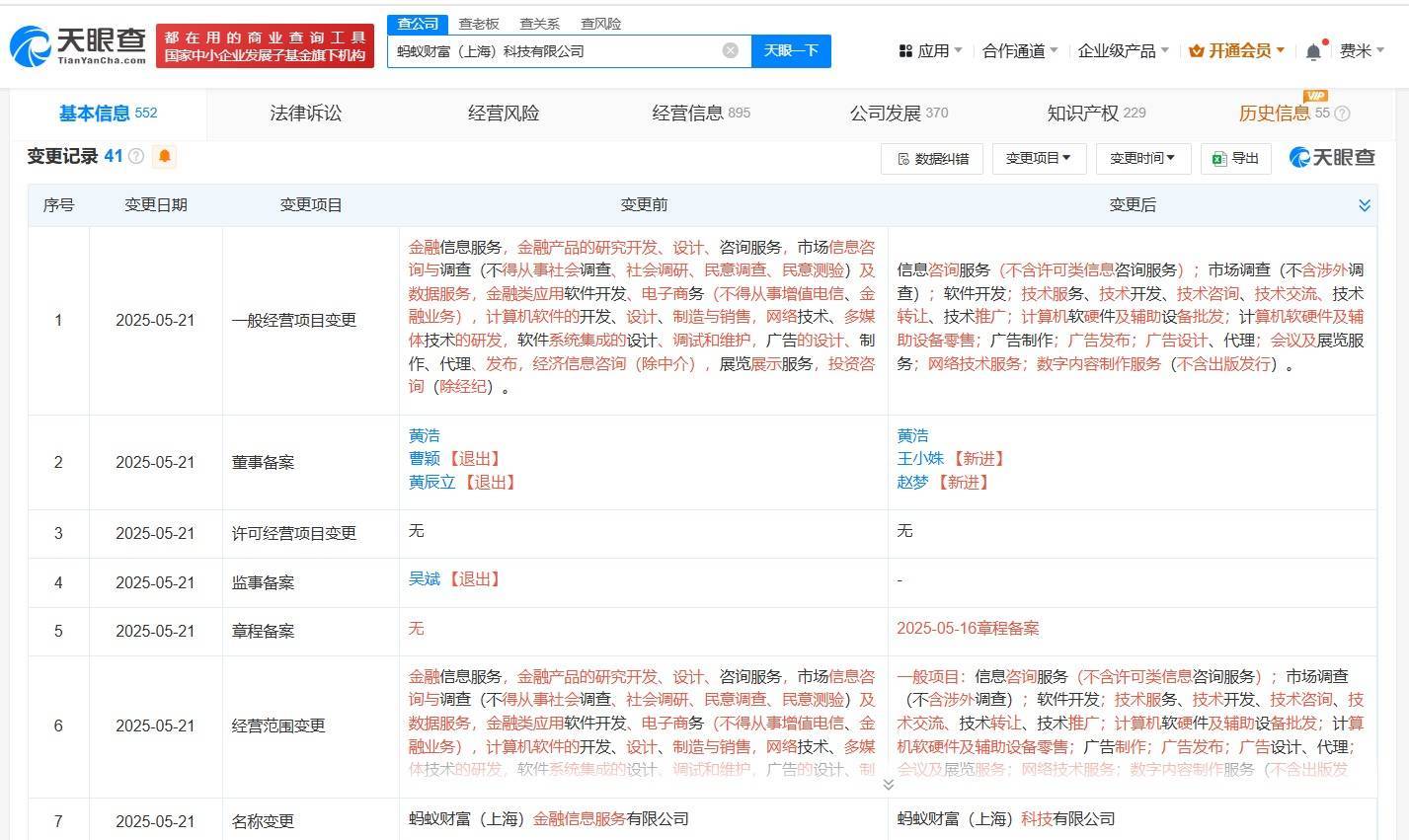
Task: Open new director 王小姝 link
Action: click(920, 458)
